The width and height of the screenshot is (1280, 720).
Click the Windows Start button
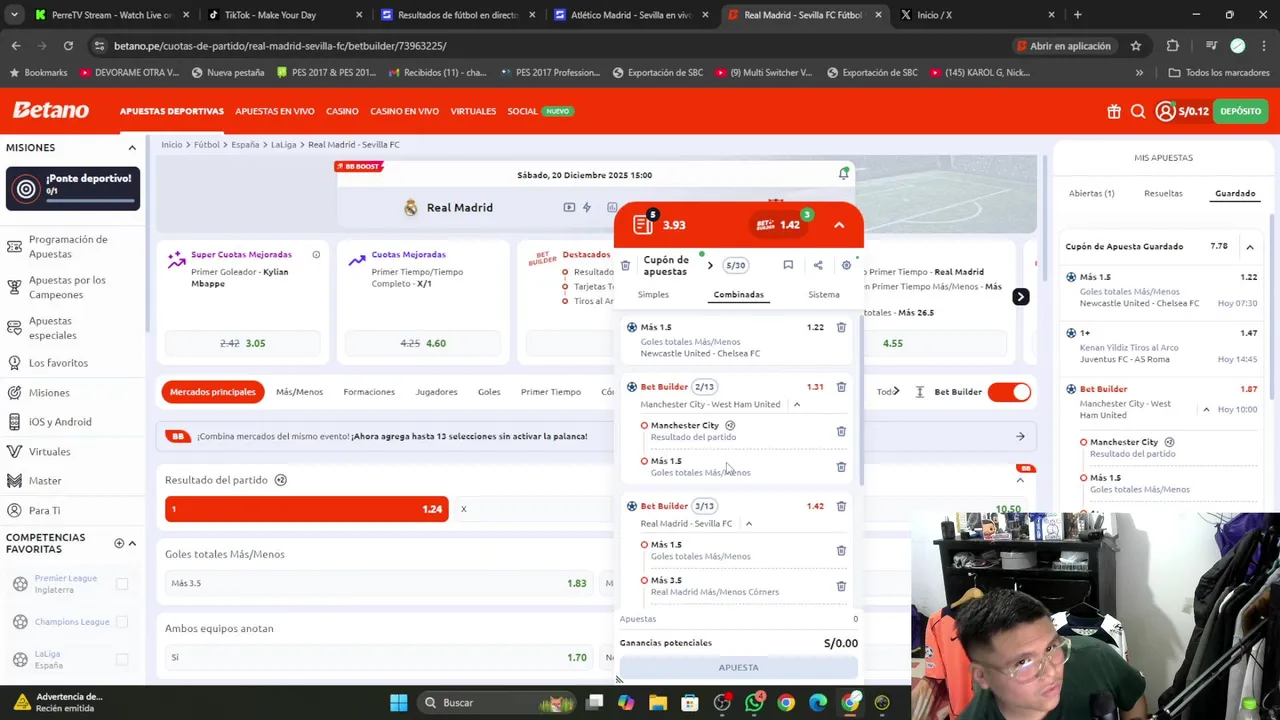[399, 703]
